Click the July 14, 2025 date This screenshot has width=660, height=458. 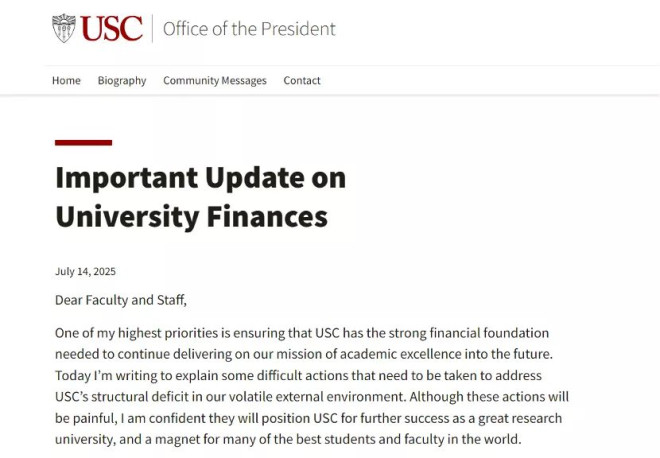(x=85, y=271)
